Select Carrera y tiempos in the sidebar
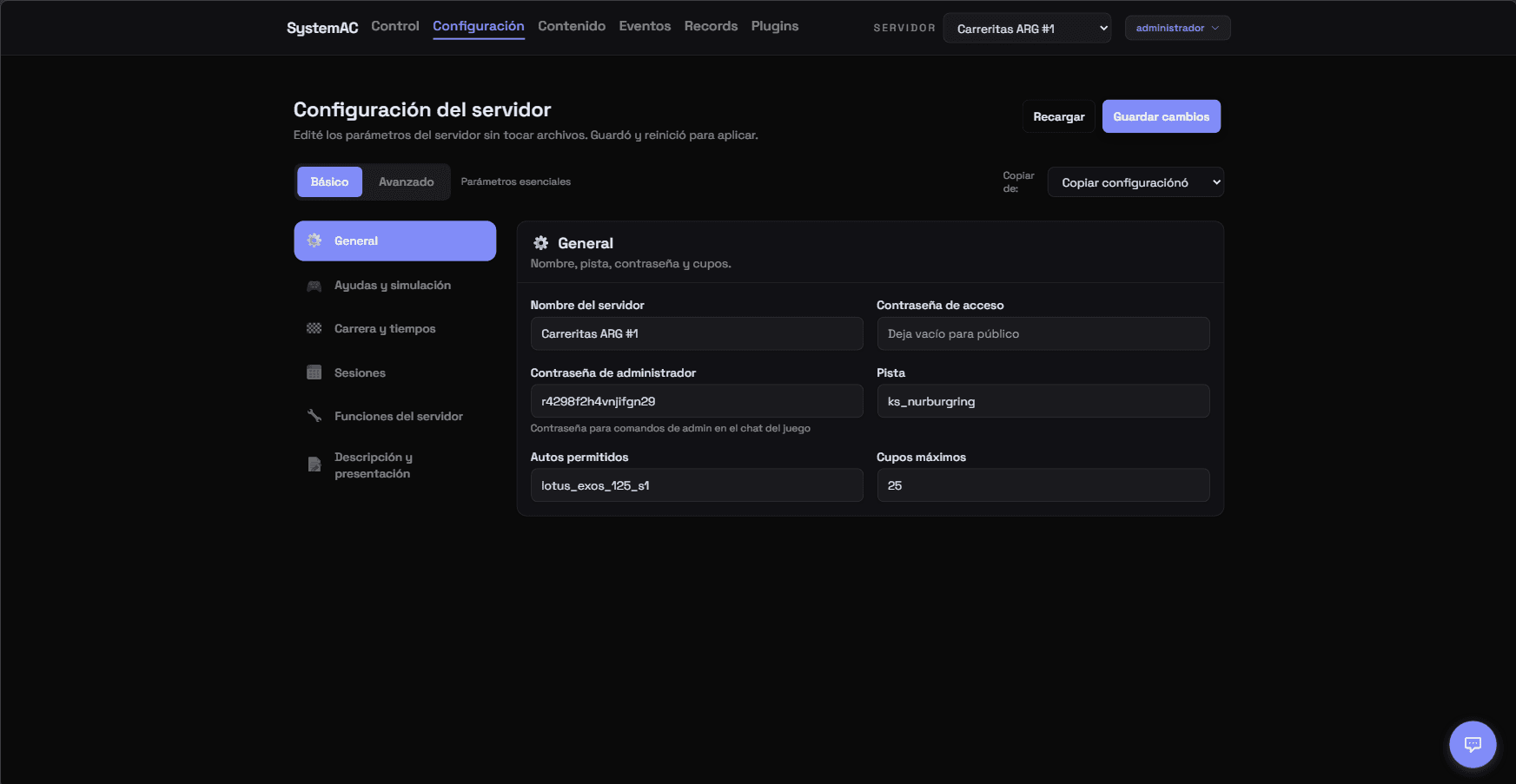 (394, 328)
